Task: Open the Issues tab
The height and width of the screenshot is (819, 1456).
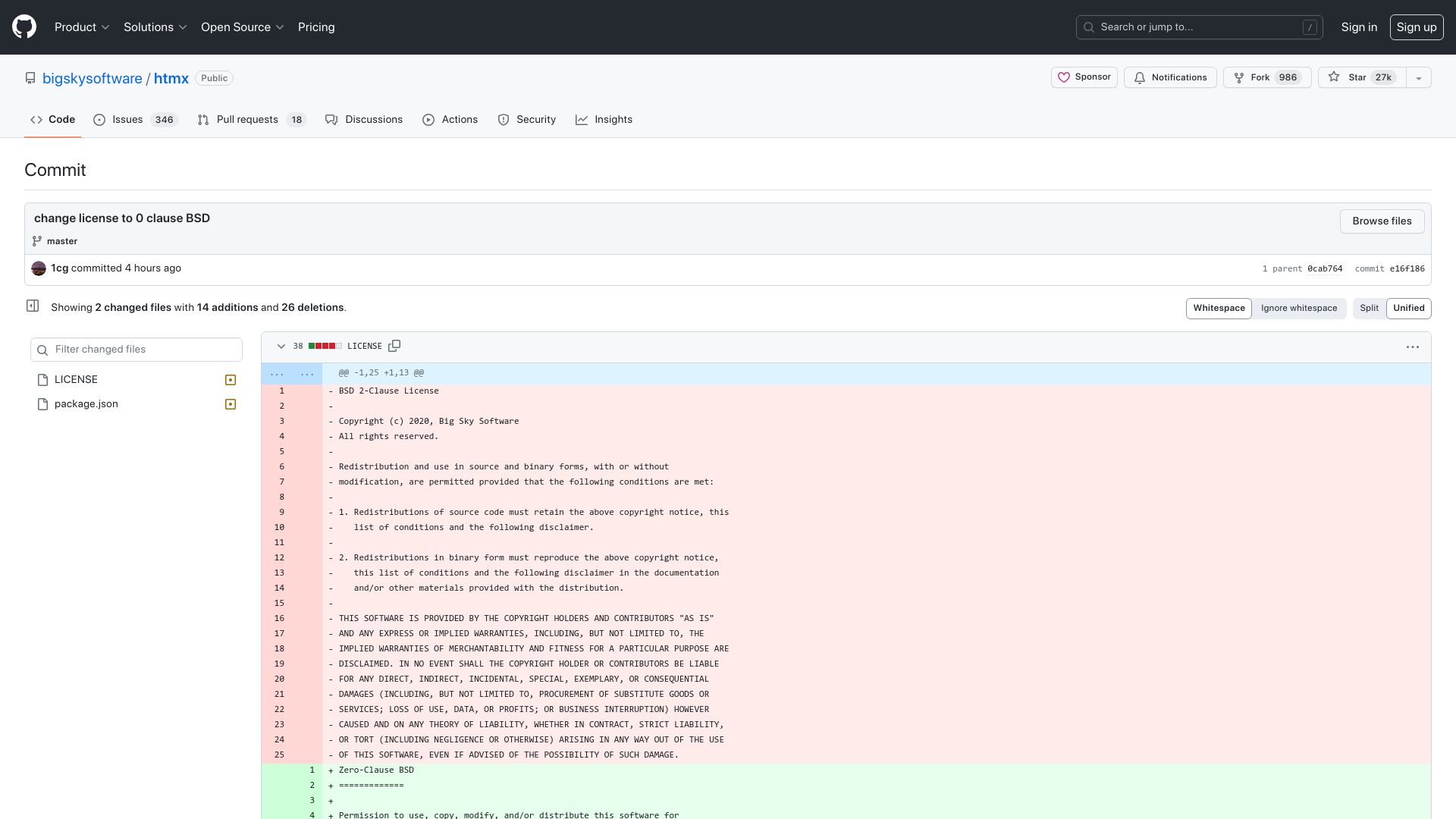Action: [135, 120]
